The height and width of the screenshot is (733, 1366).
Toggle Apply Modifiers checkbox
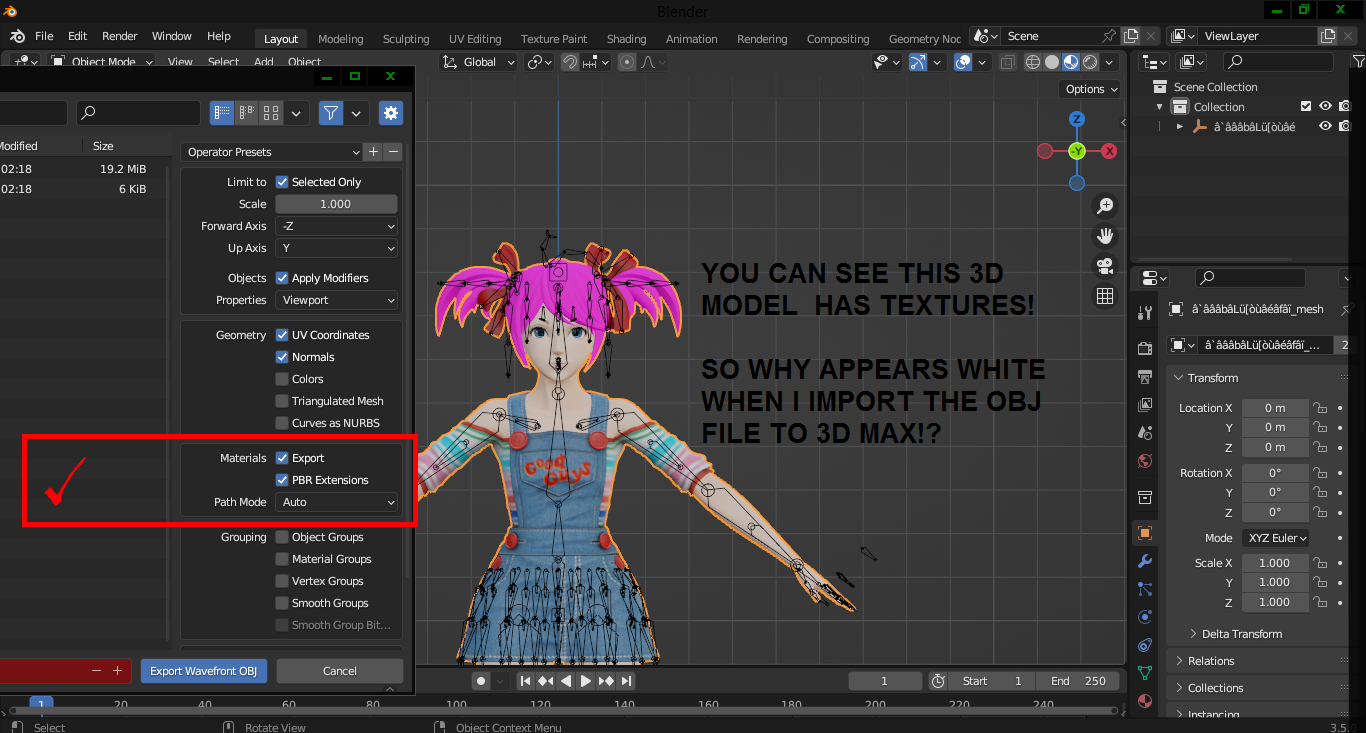click(x=282, y=278)
